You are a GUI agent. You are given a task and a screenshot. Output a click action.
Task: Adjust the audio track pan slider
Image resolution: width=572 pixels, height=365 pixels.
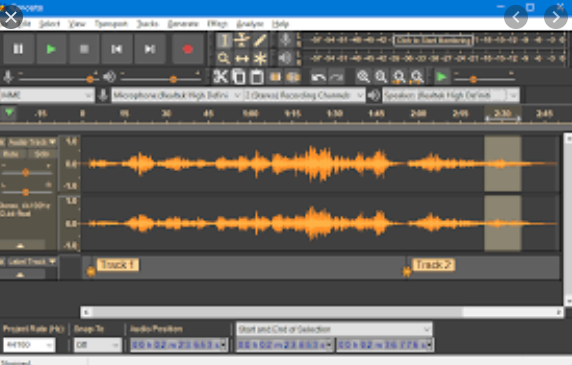pyautogui.click(x=26, y=191)
